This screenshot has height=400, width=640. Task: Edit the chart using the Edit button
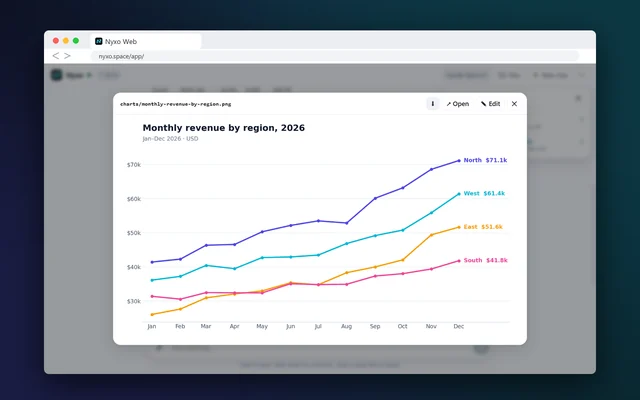click(491, 104)
